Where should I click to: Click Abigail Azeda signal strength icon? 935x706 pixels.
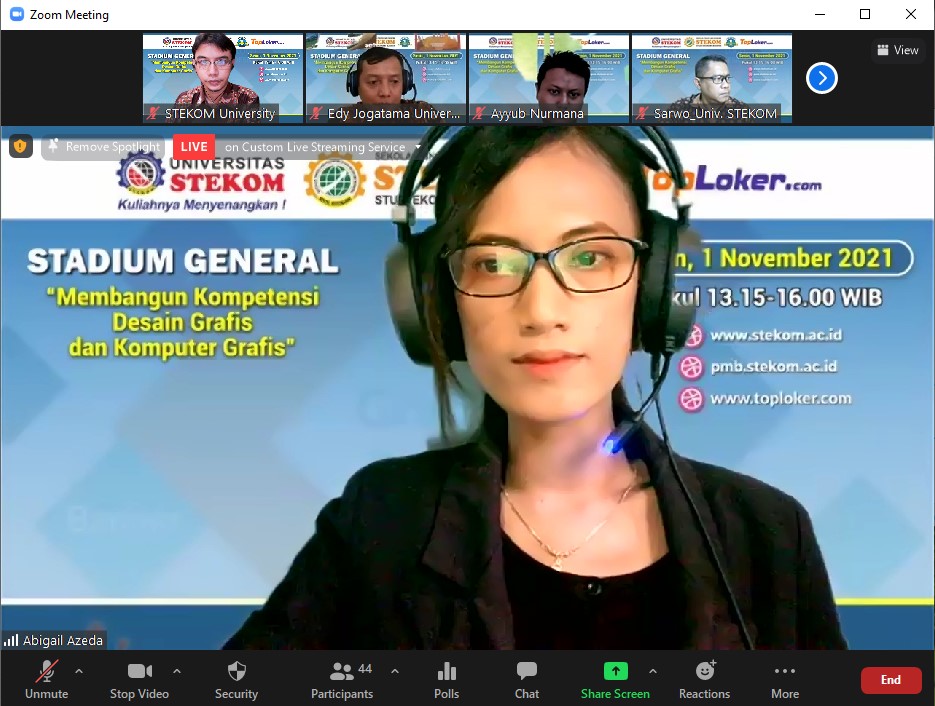tap(11, 640)
